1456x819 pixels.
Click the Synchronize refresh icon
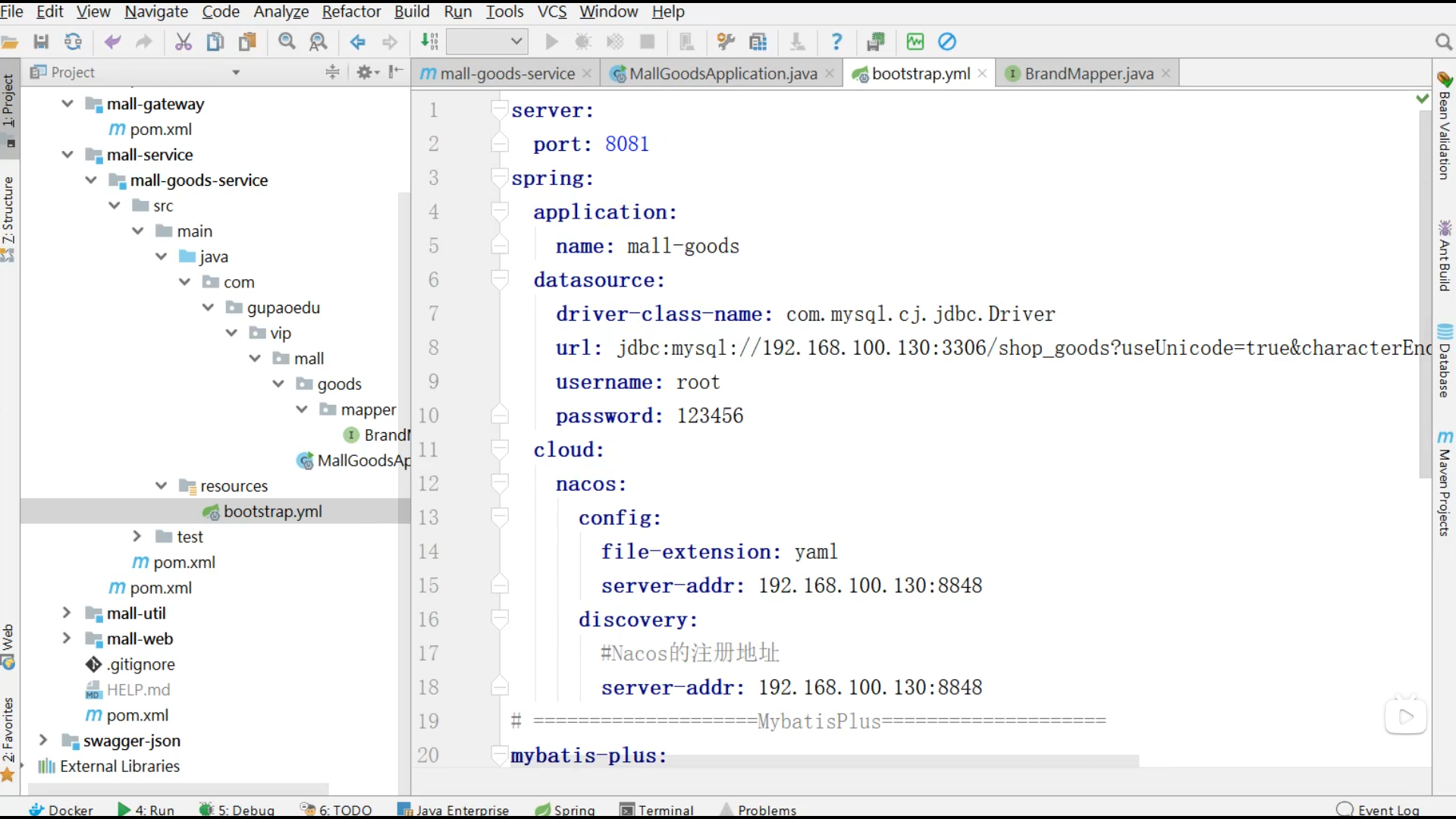pyautogui.click(x=73, y=42)
